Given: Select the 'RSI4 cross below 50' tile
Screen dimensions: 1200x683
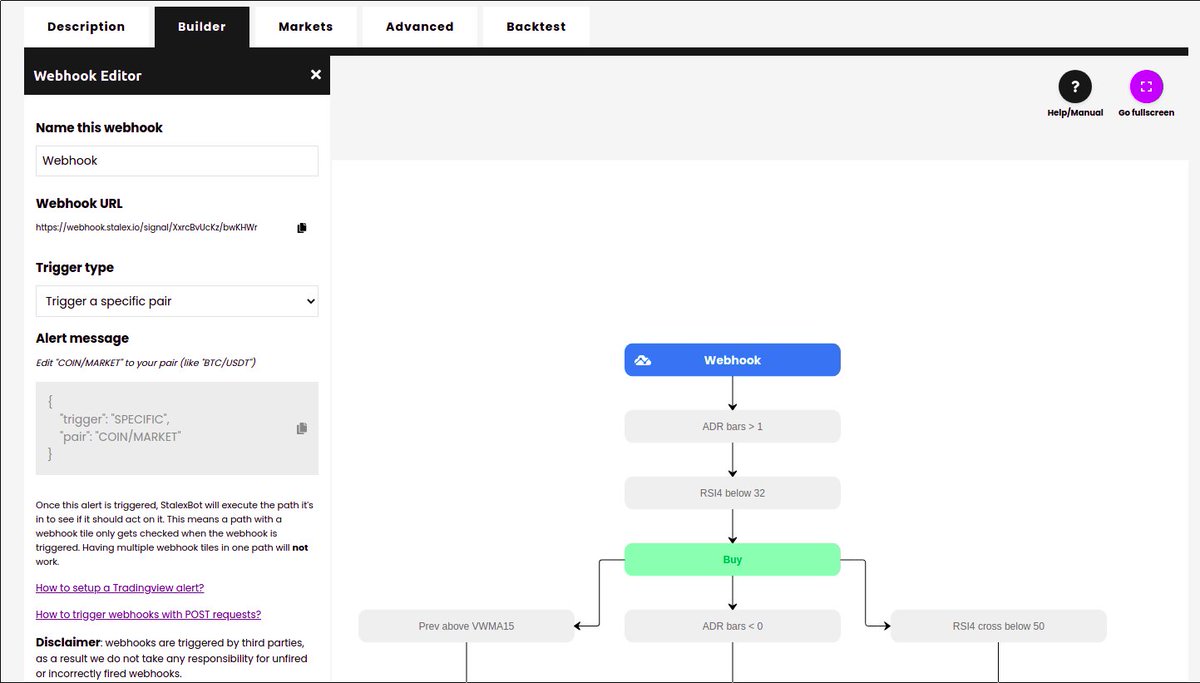Looking at the screenshot, I should tap(998, 626).
